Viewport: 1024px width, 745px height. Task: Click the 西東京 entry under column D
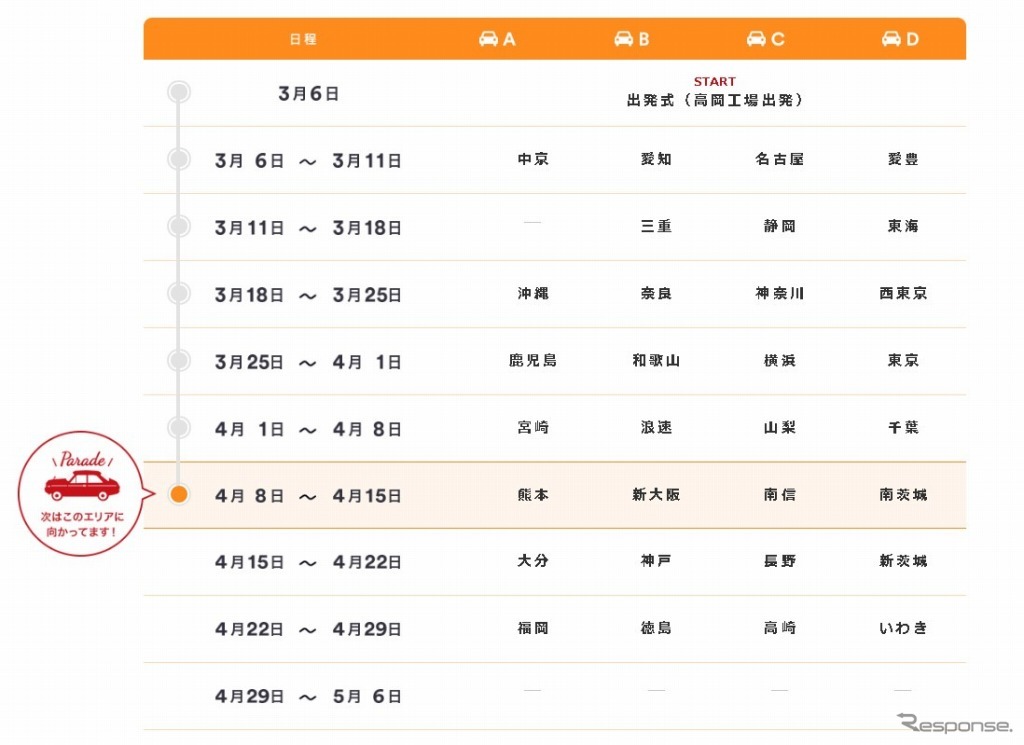point(903,294)
